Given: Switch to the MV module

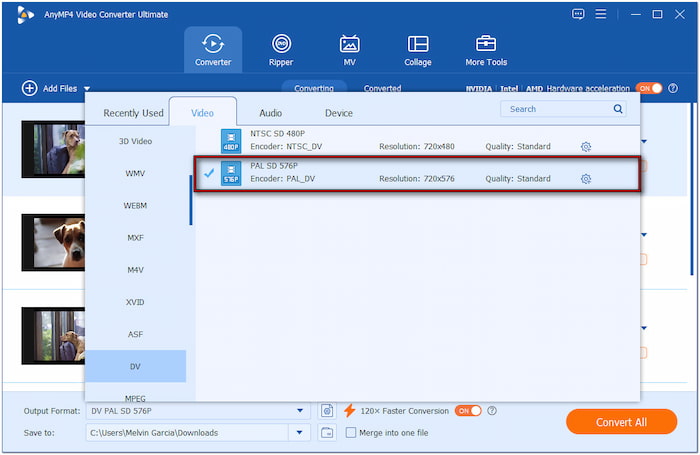Looking at the screenshot, I should click(x=350, y=50).
